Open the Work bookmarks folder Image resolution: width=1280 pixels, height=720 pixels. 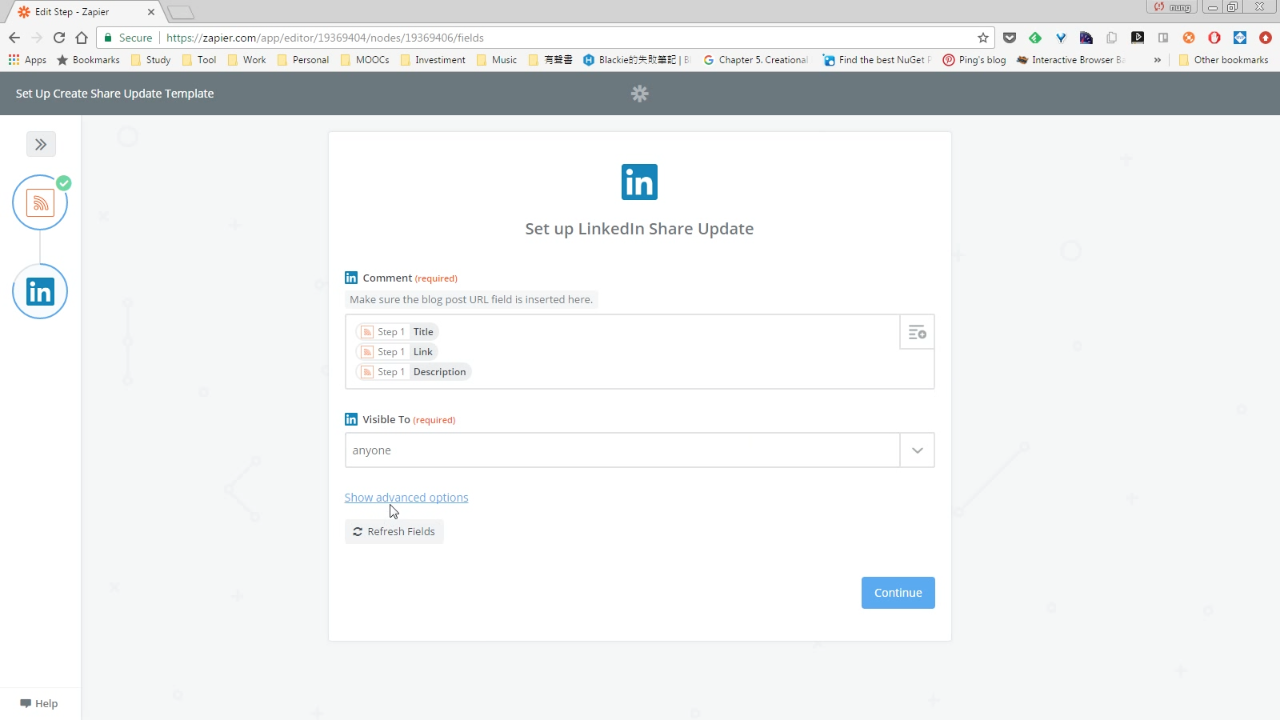point(247,60)
